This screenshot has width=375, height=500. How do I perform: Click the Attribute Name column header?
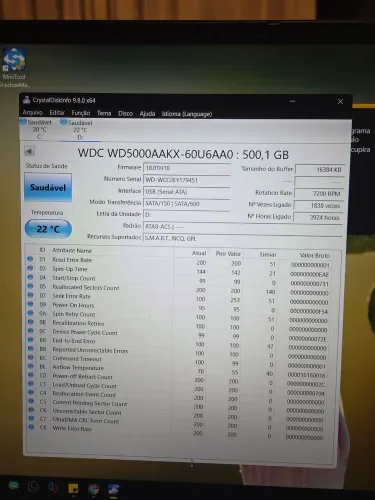[72, 250]
